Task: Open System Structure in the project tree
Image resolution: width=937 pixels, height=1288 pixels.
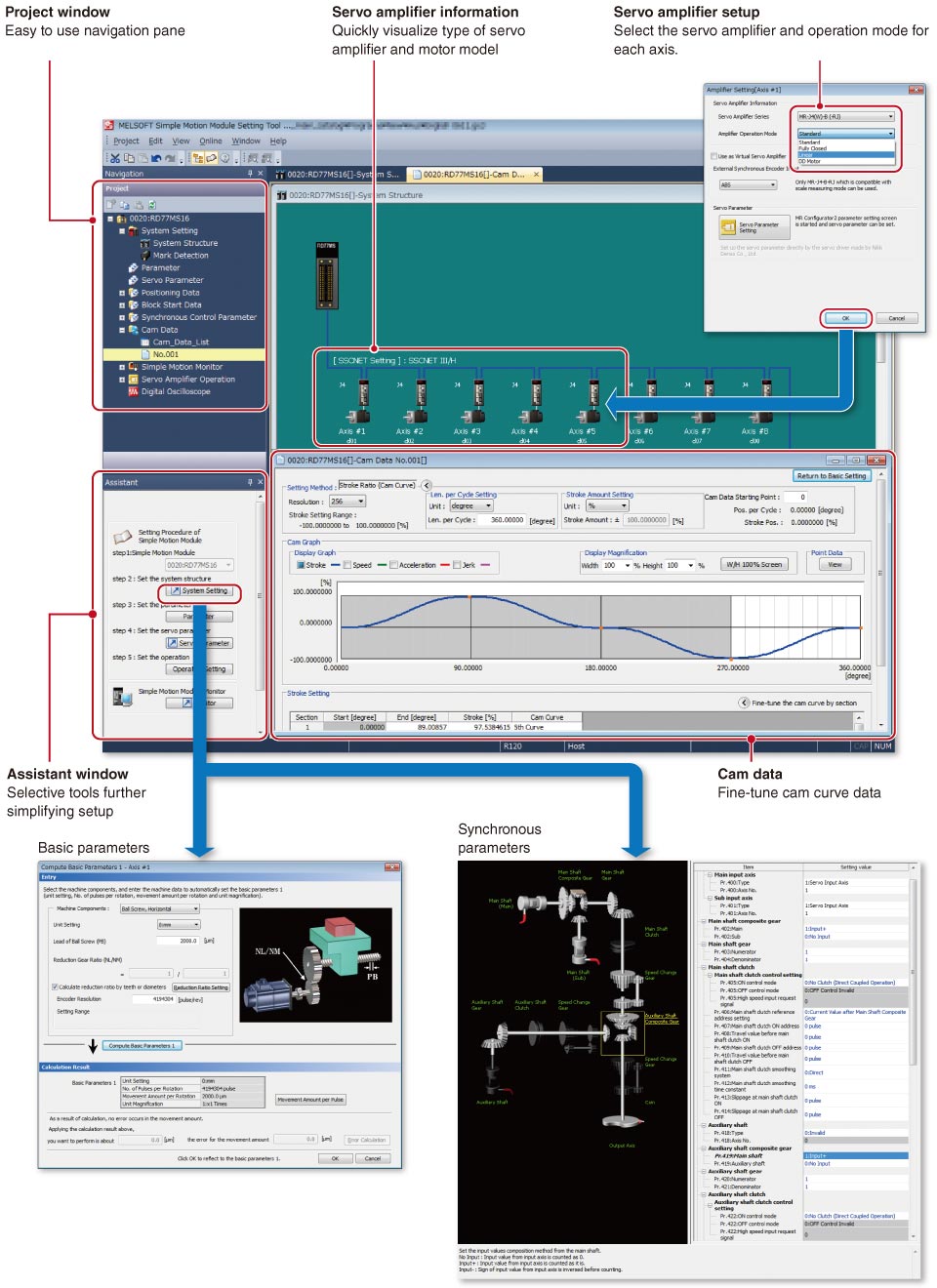Action: click(184, 243)
